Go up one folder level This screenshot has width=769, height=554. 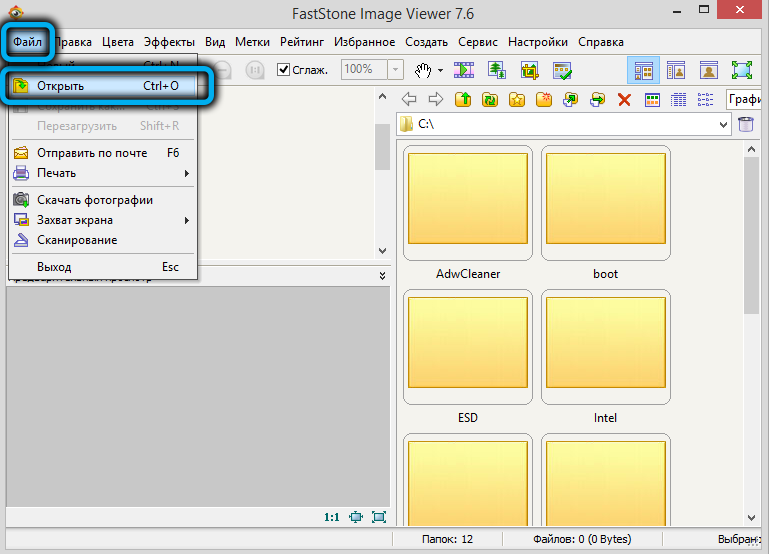coord(463,99)
